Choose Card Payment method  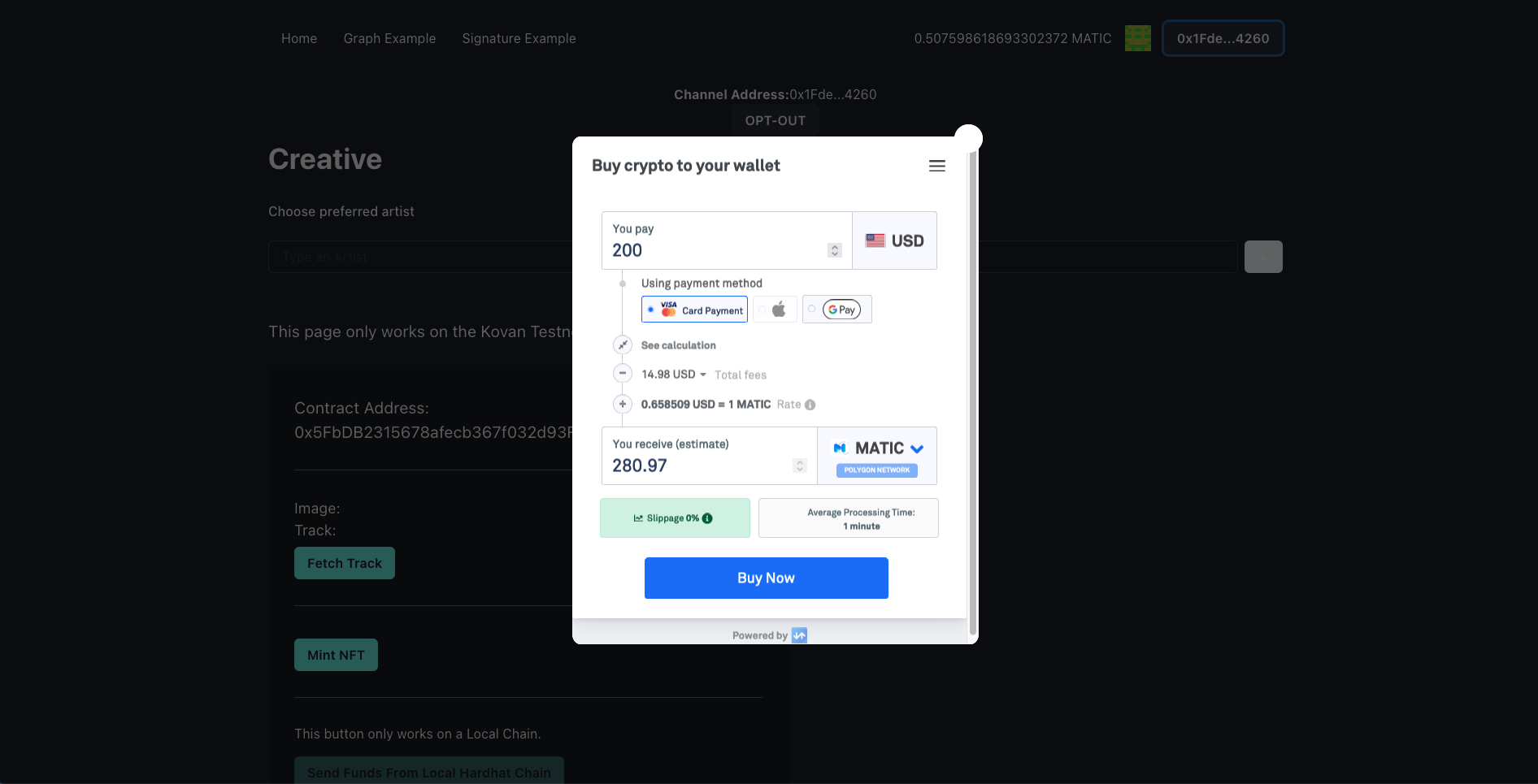pos(694,310)
